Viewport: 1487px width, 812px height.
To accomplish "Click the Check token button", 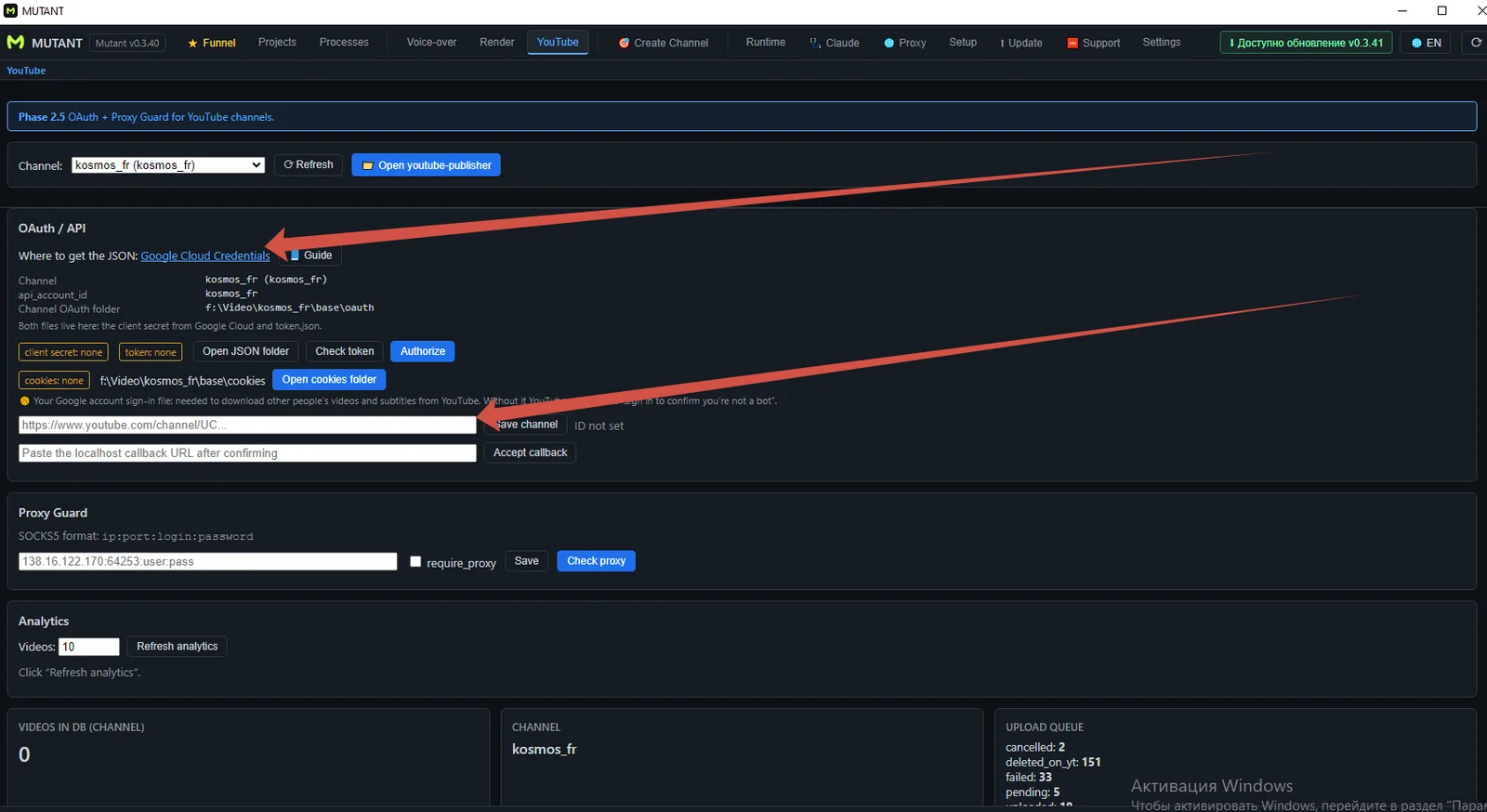I will [x=345, y=351].
